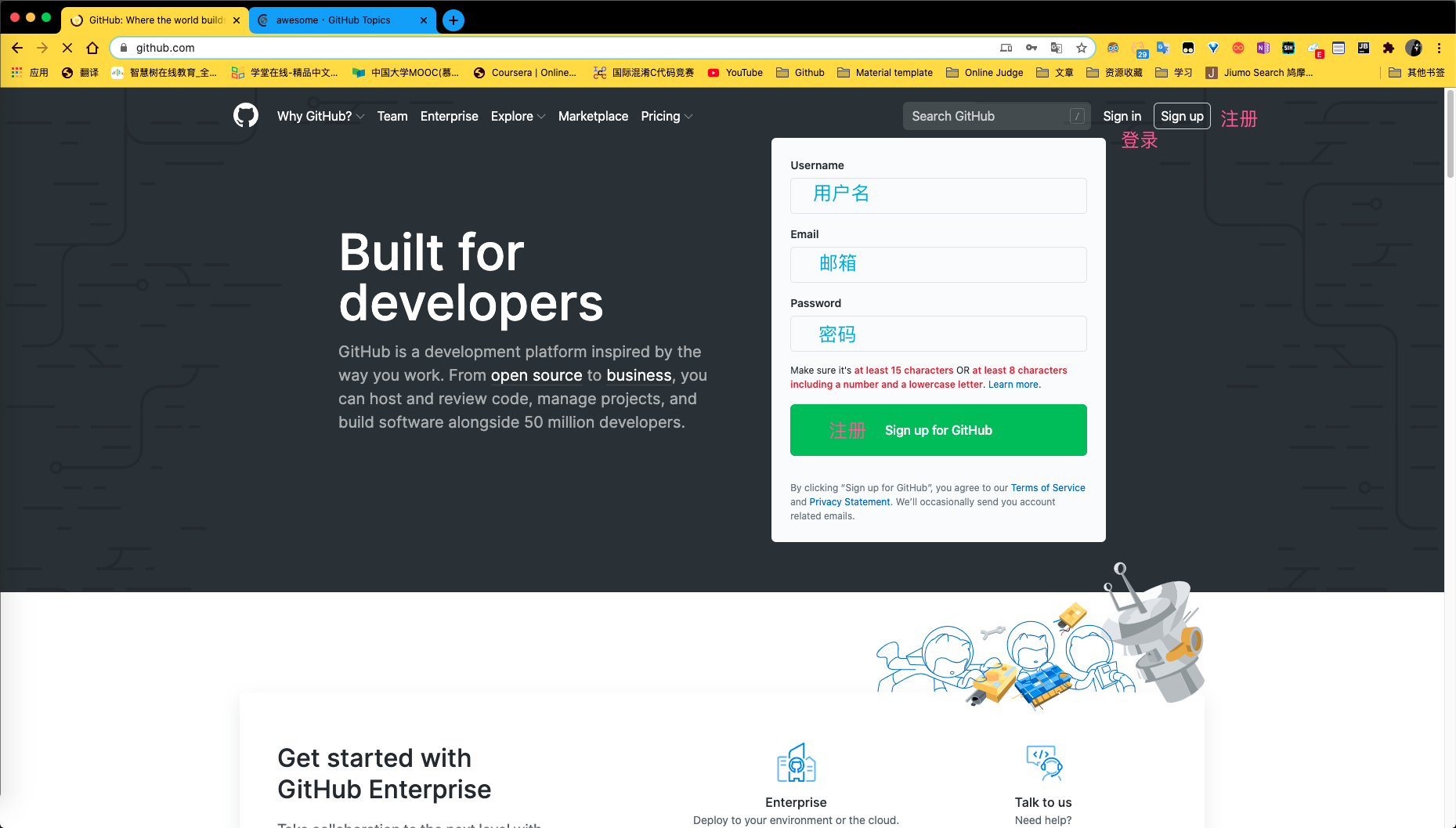Click the SIH extension icon

(1288, 48)
